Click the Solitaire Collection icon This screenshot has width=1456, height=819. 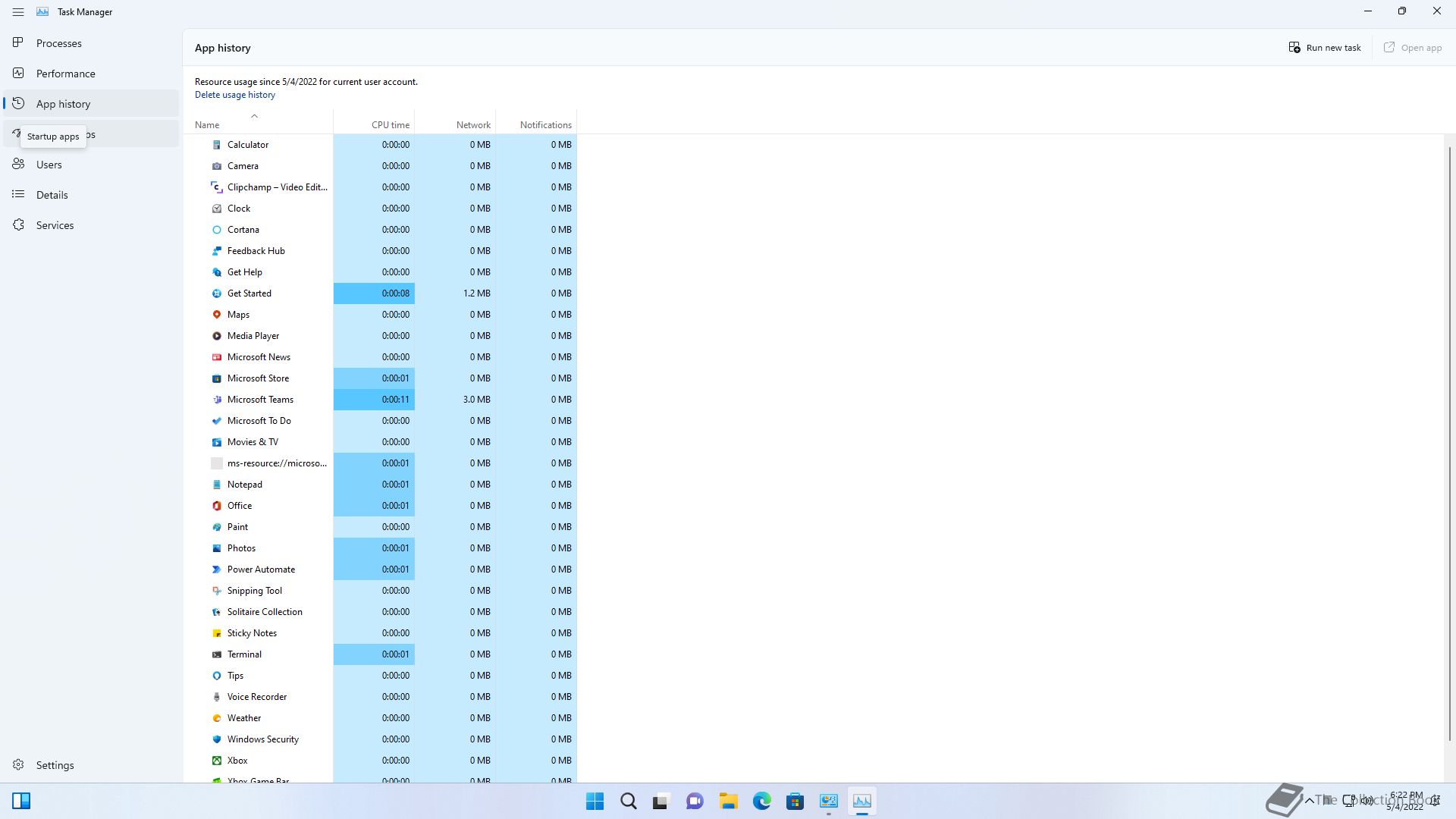pyautogui.click(x=217, y=612)
